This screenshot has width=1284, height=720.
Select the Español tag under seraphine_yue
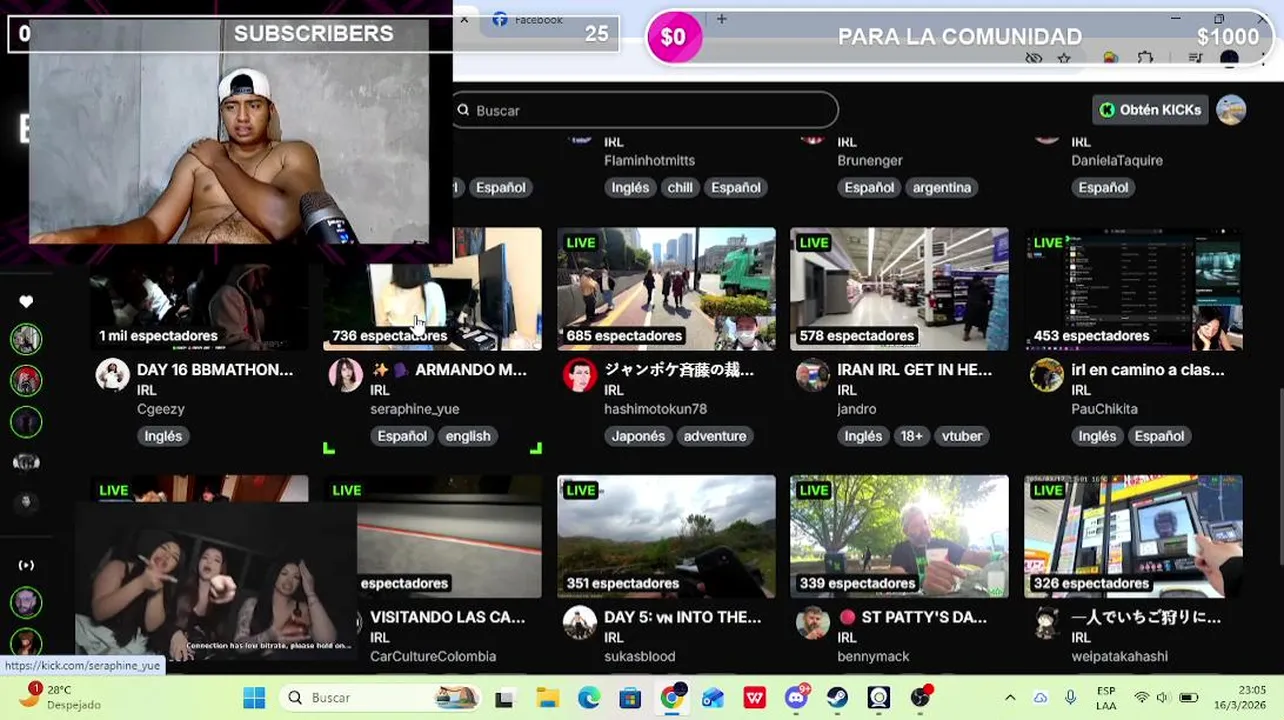402,436
